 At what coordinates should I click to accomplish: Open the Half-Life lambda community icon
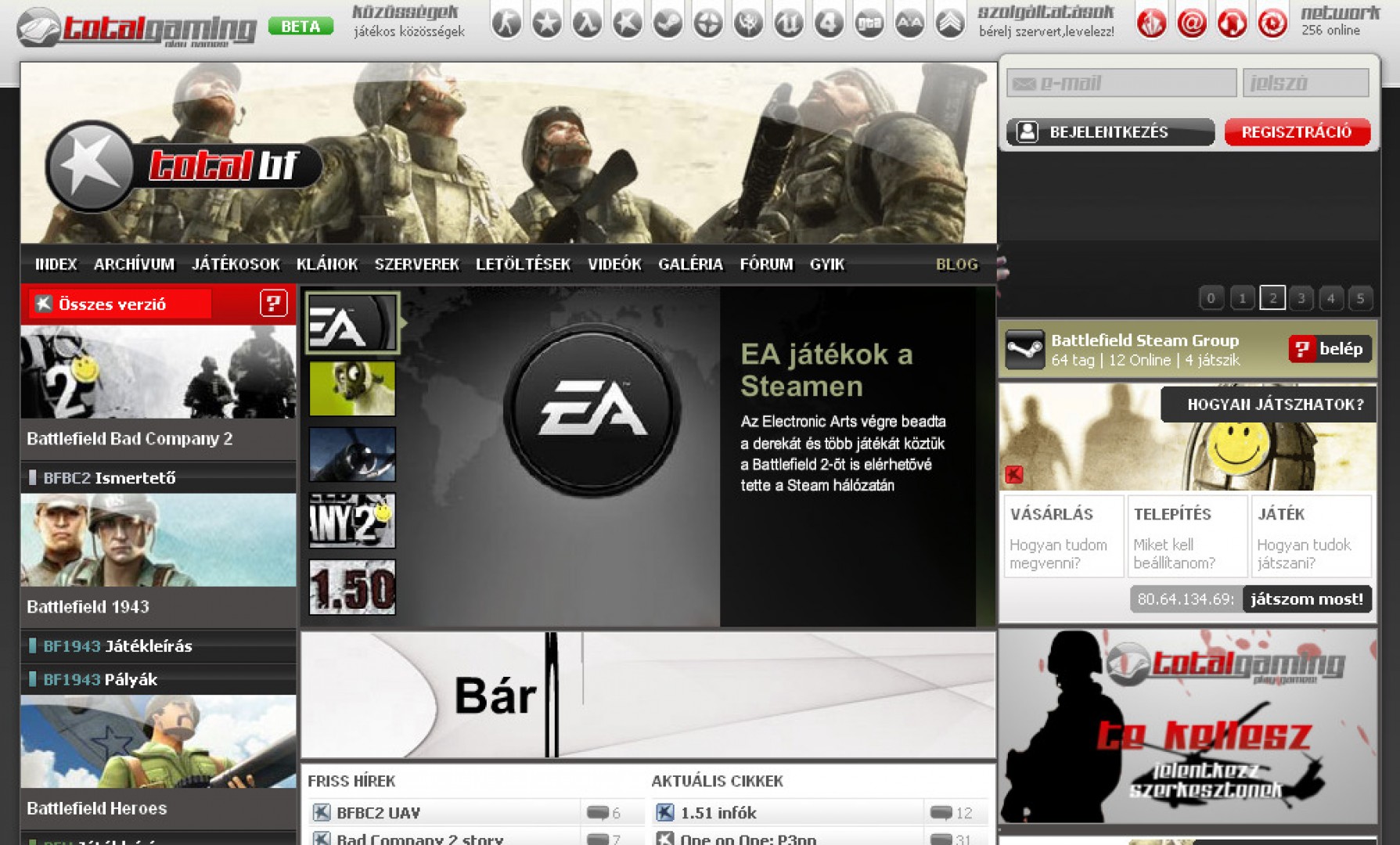click(x=587, y=23)
